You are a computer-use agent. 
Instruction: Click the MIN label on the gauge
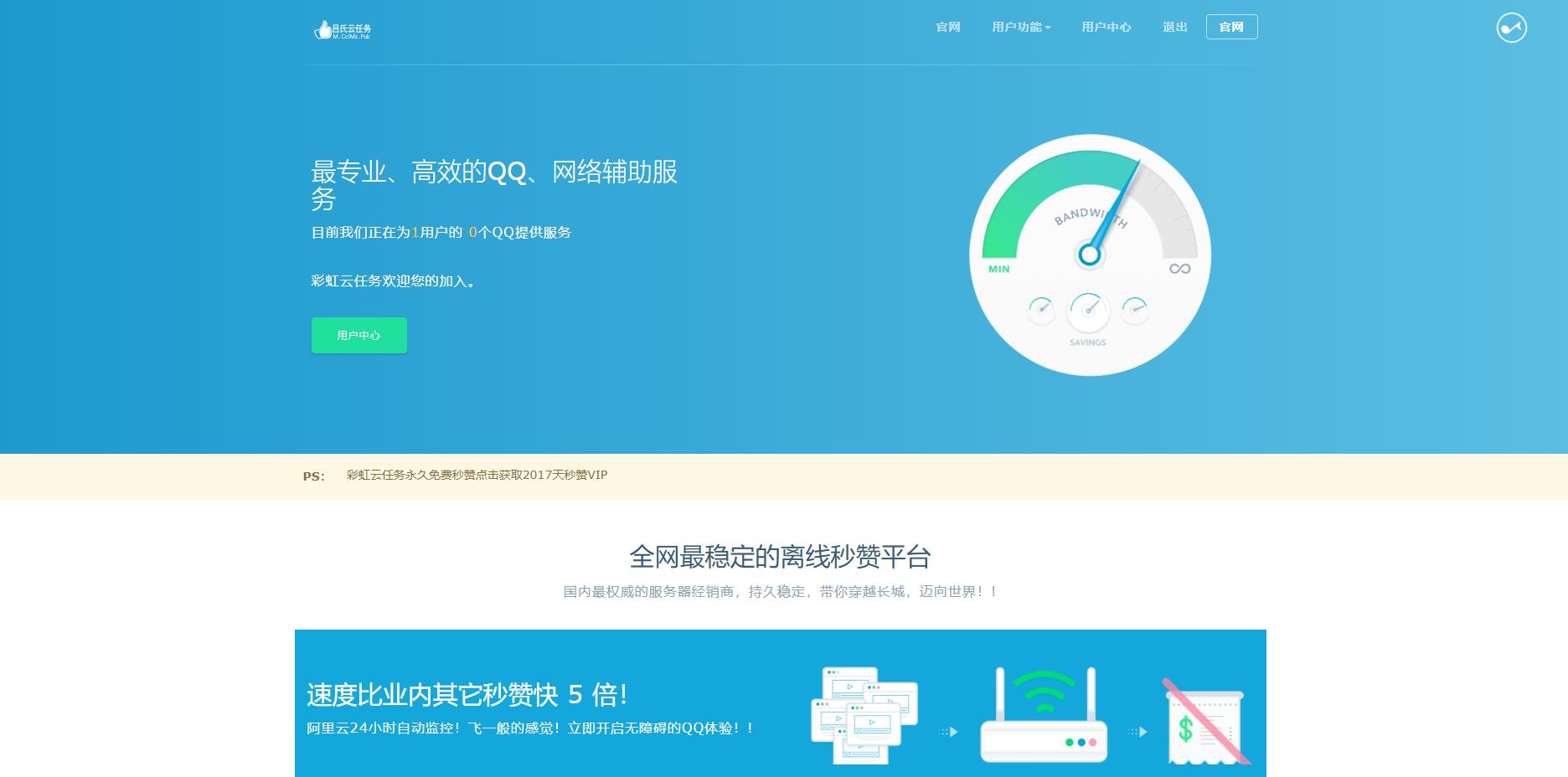point(998,269)
